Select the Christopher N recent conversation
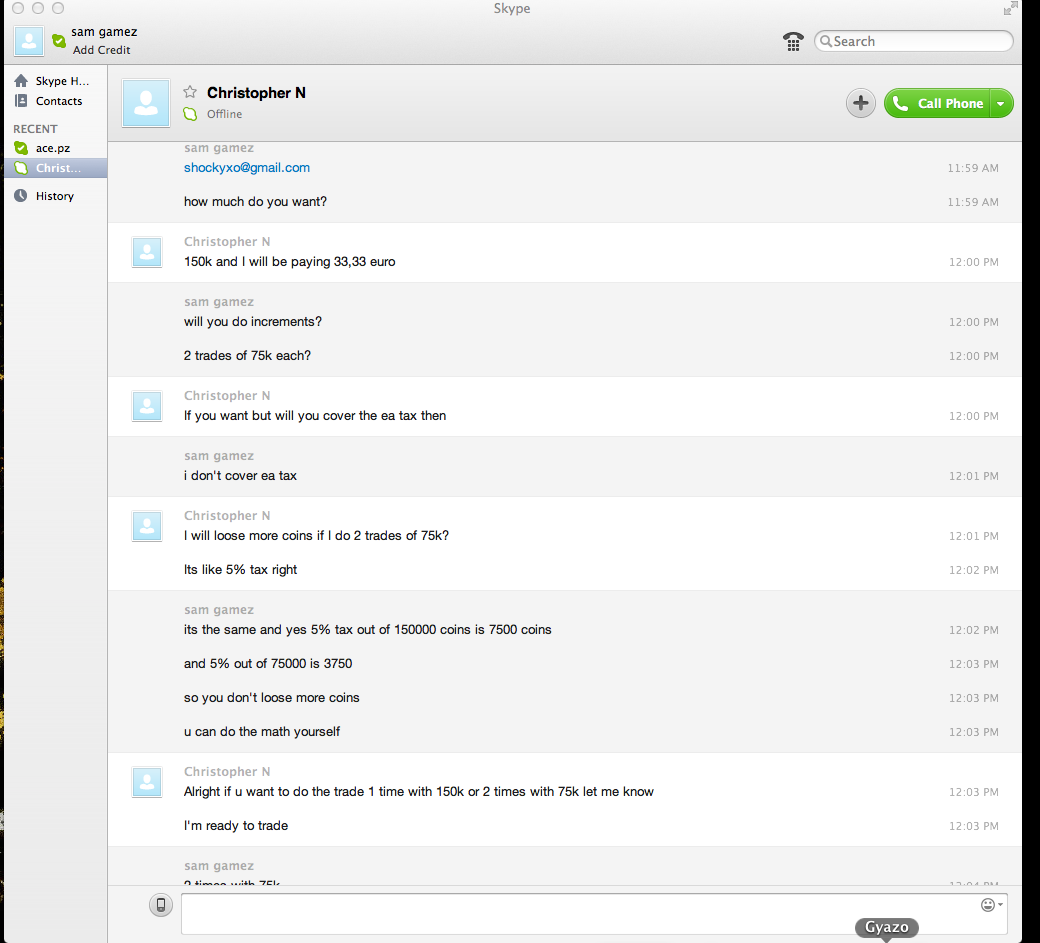Viewport: 1040px width, 943px height. point(58,168)
